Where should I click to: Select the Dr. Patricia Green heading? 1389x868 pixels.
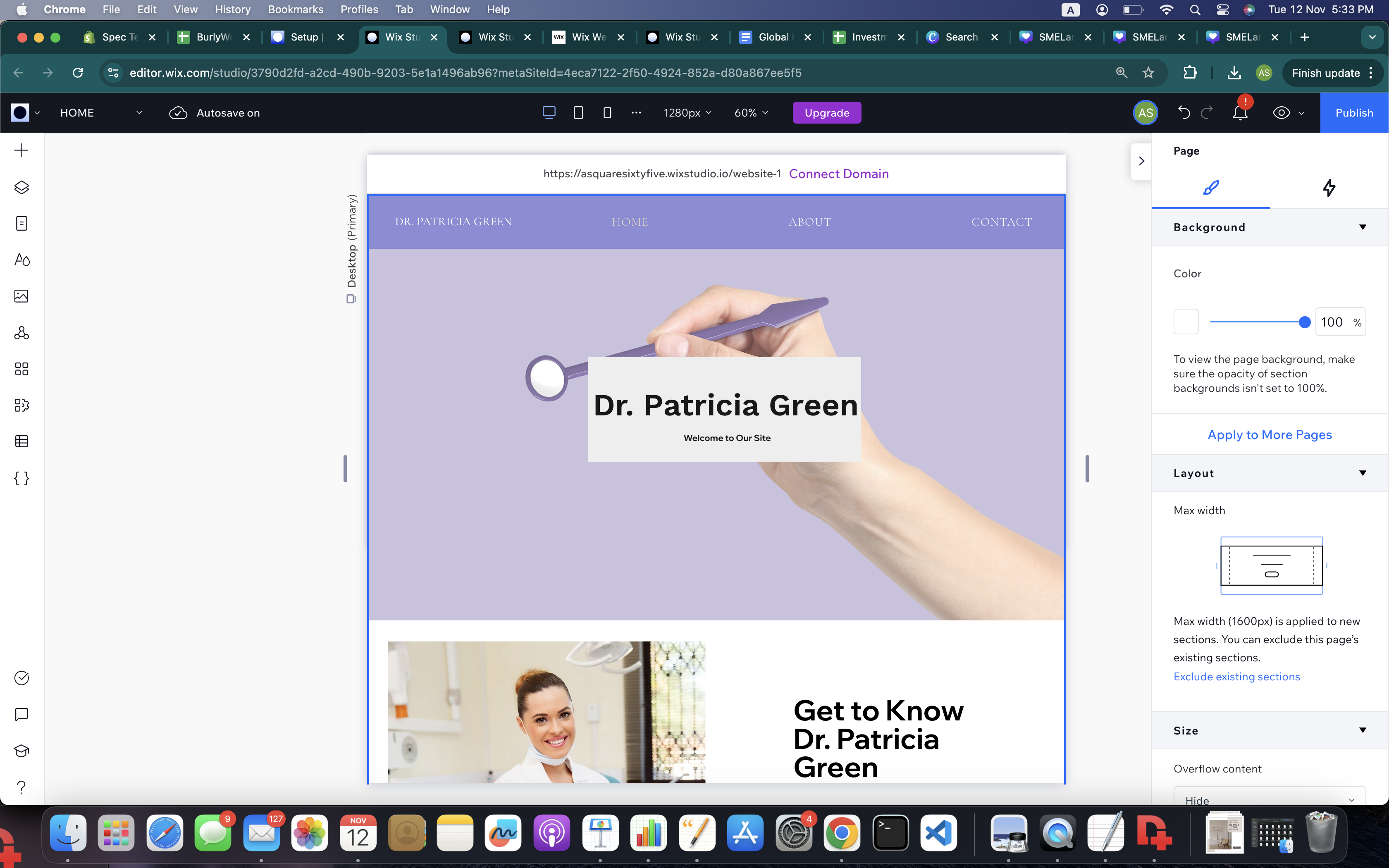726,405
